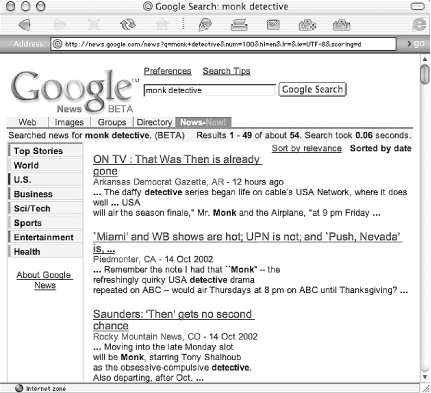The height and width of the screenshot is (393, 431).
Task: Click the go button beside address
Action: click(416, 44)
